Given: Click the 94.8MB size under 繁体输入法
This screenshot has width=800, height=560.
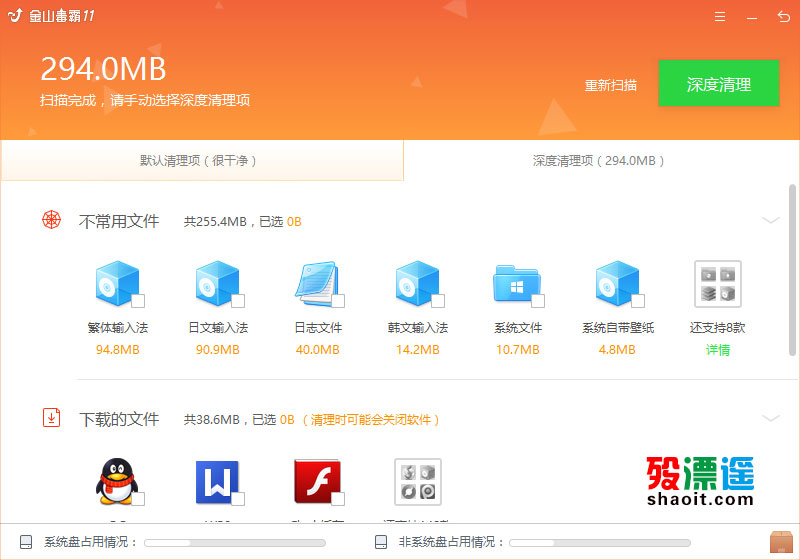Looking at the screenshot, I should tap(117, 350).
